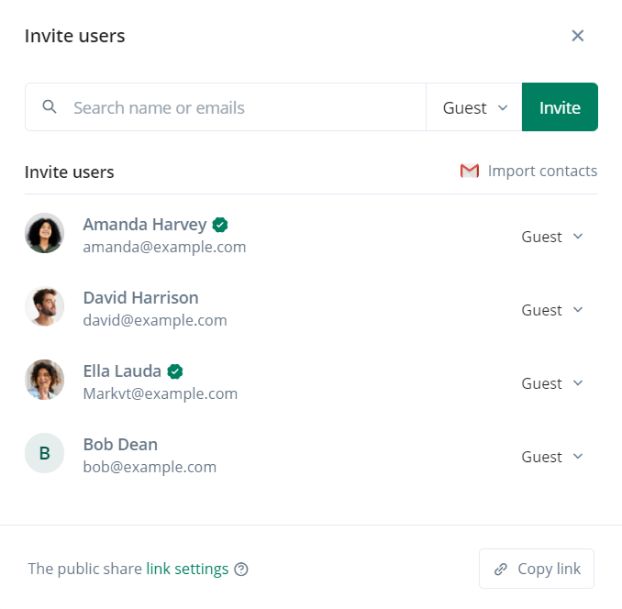Open the link settings hyperlink
The height and width of the screenshot is (609, 622).
[x=187, y=569]
